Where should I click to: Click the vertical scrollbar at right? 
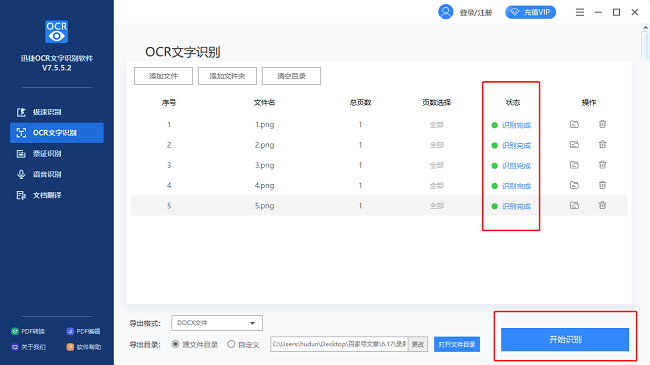click(x=645, y=44)
